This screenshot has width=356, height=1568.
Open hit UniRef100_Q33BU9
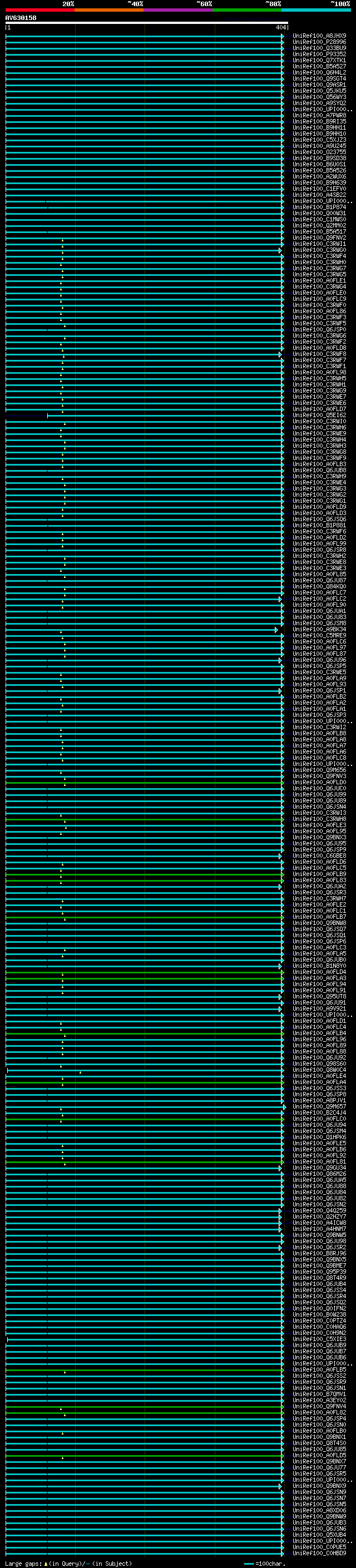pos(319,48)
